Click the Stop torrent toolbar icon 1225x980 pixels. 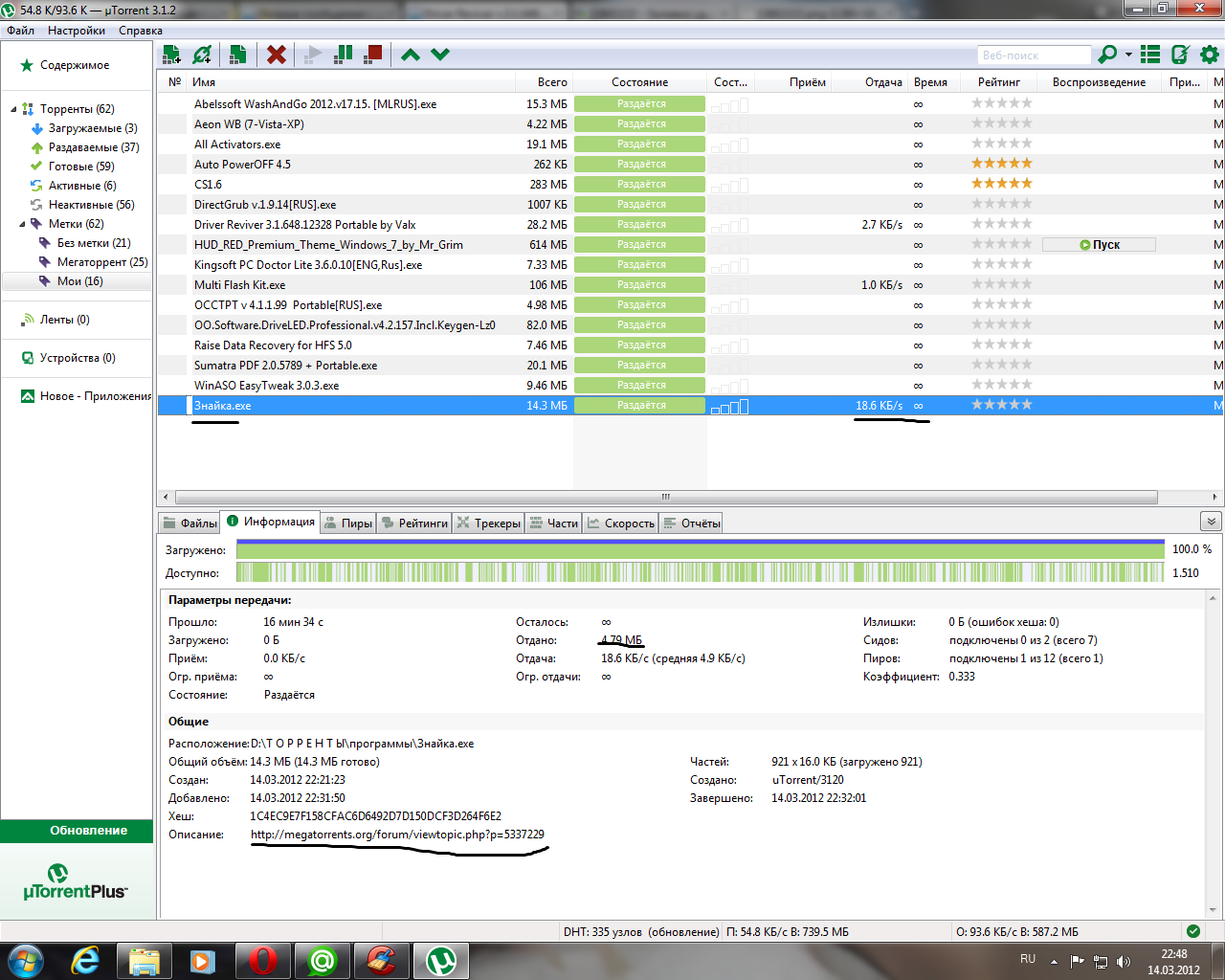tap(373, 55)
